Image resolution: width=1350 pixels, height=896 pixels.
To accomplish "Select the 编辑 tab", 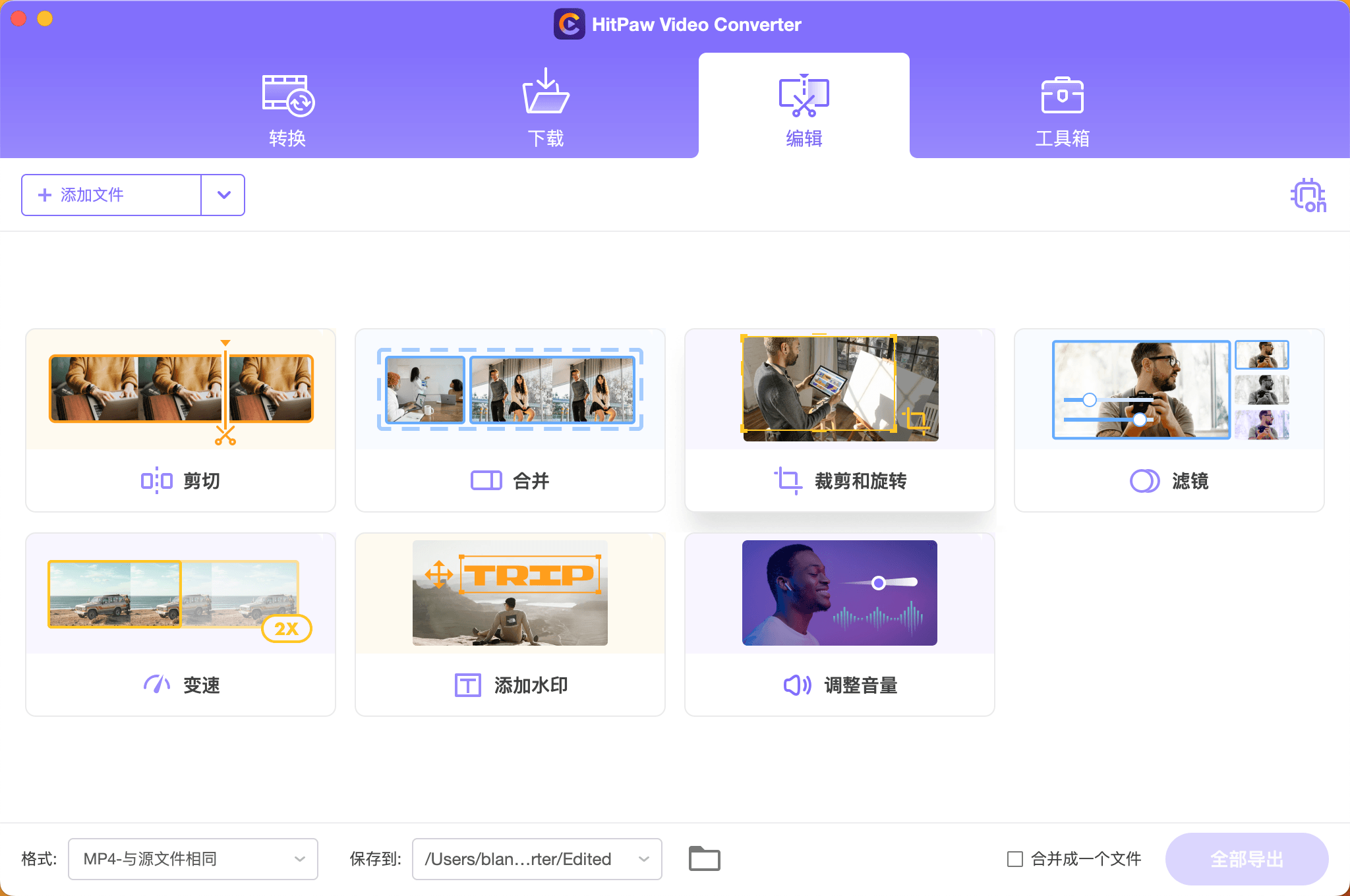I will pyautogui.click(x=804, y=105).
